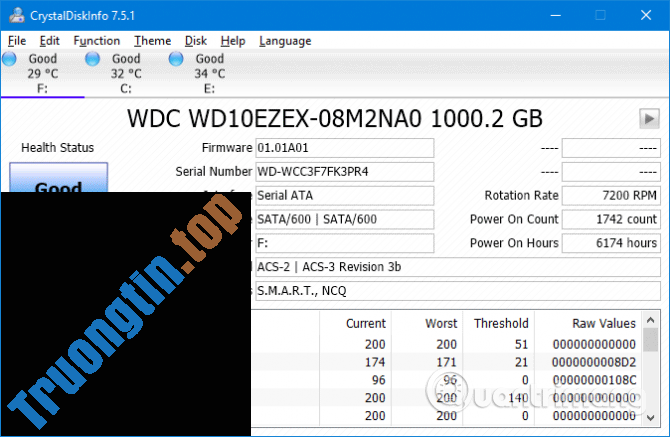Click the second empty ---- field
This screenshot has height=437, width=670.
[x=611, y=172]
